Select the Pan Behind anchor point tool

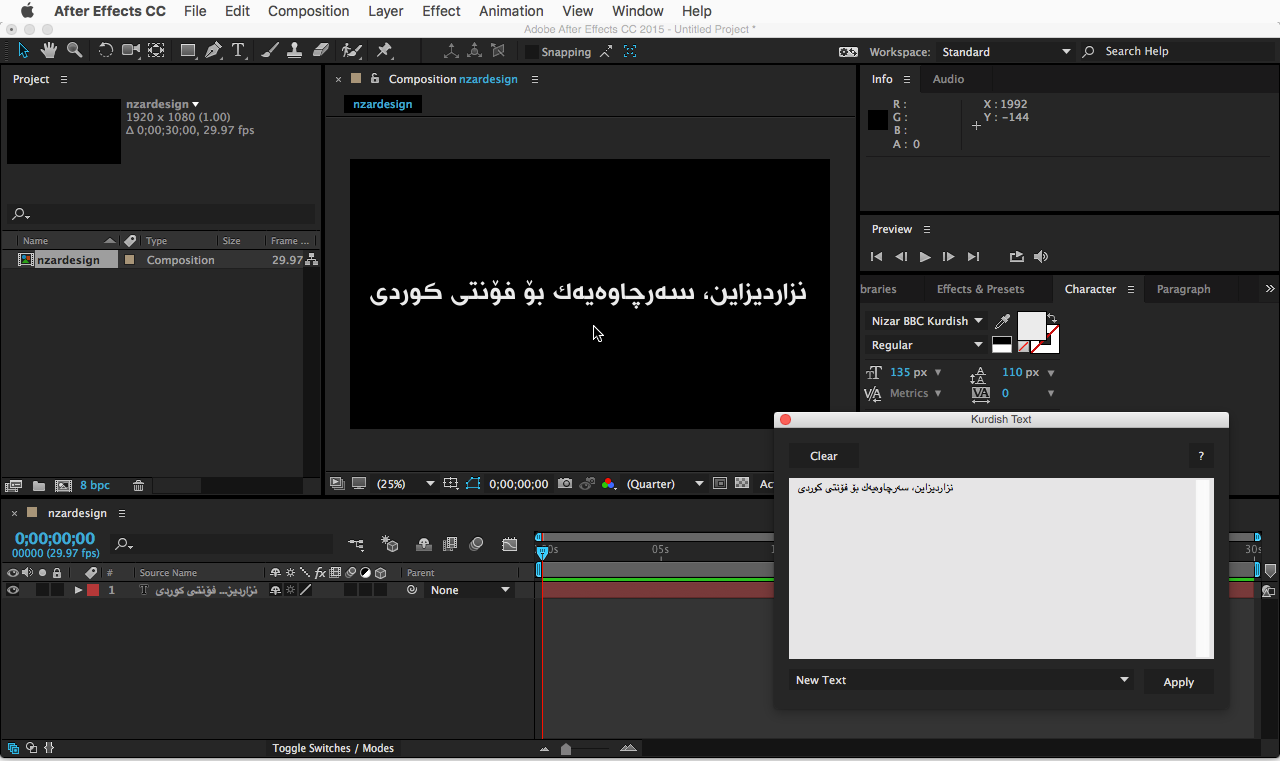157,50
